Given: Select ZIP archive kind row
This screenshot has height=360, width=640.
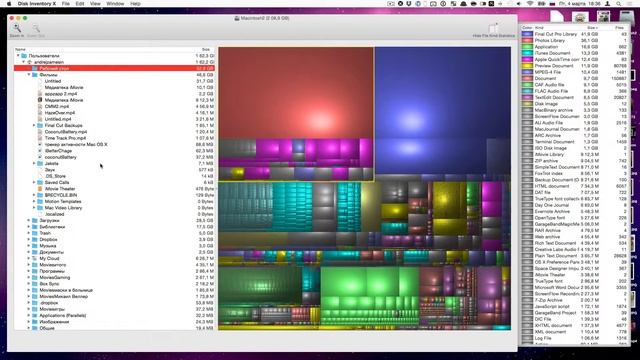Looking at the screenshot, I should click(x=575, y=161).
